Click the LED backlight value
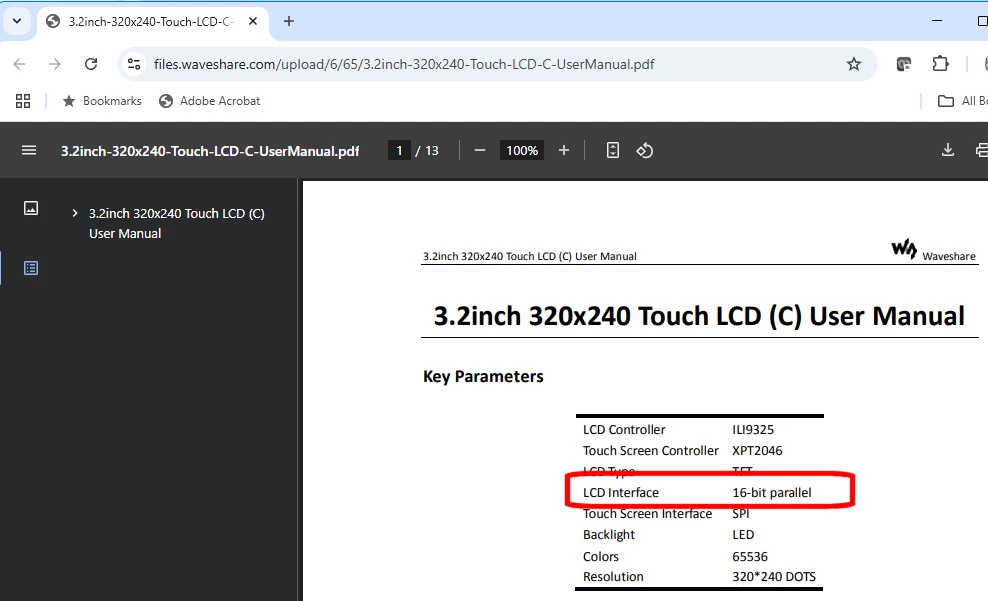 pos(743,535)
